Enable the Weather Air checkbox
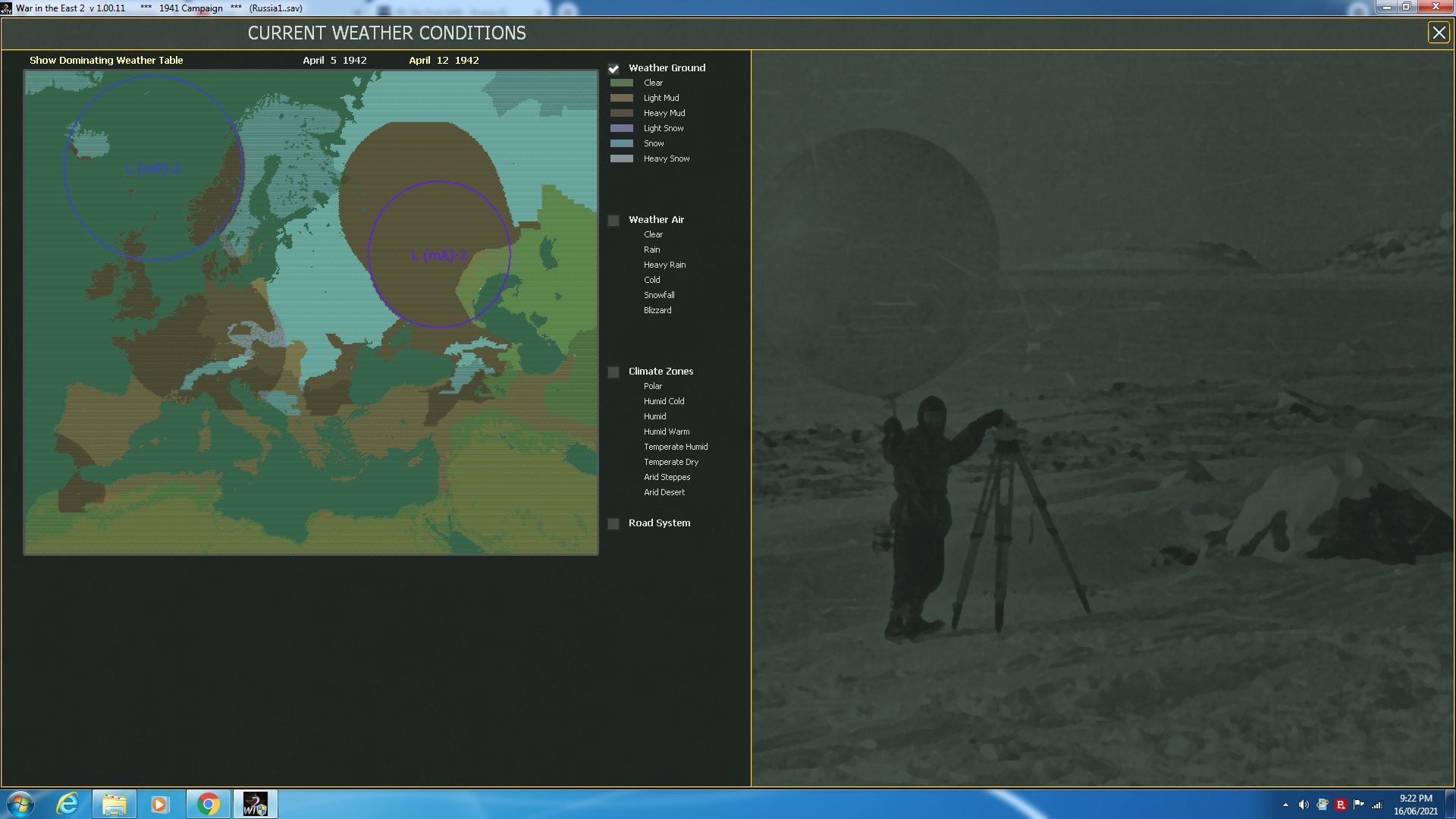Screen dimensions: 1456x819 (613, 220)
